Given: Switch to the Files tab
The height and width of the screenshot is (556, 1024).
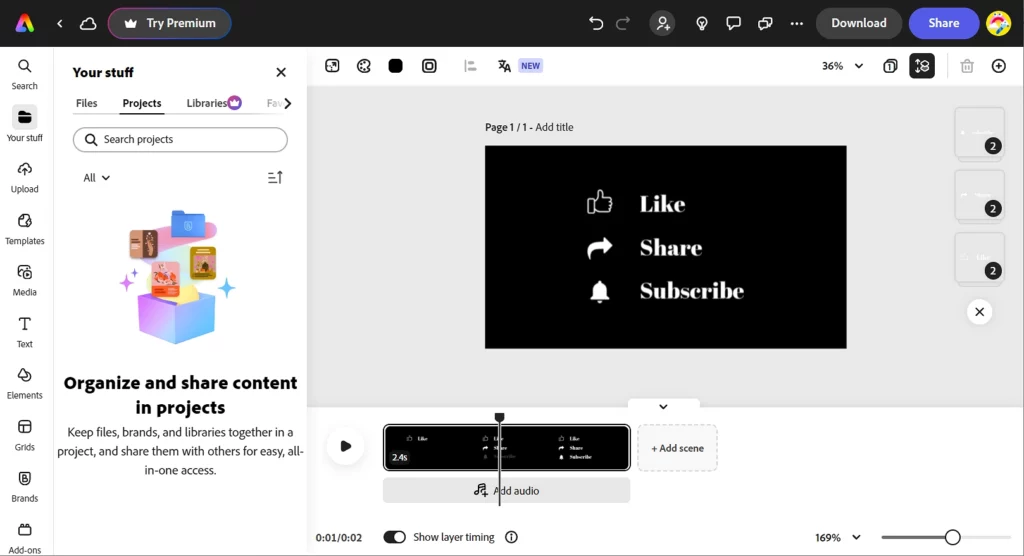Looking at the screenshot, I should [x=86, y=103].
